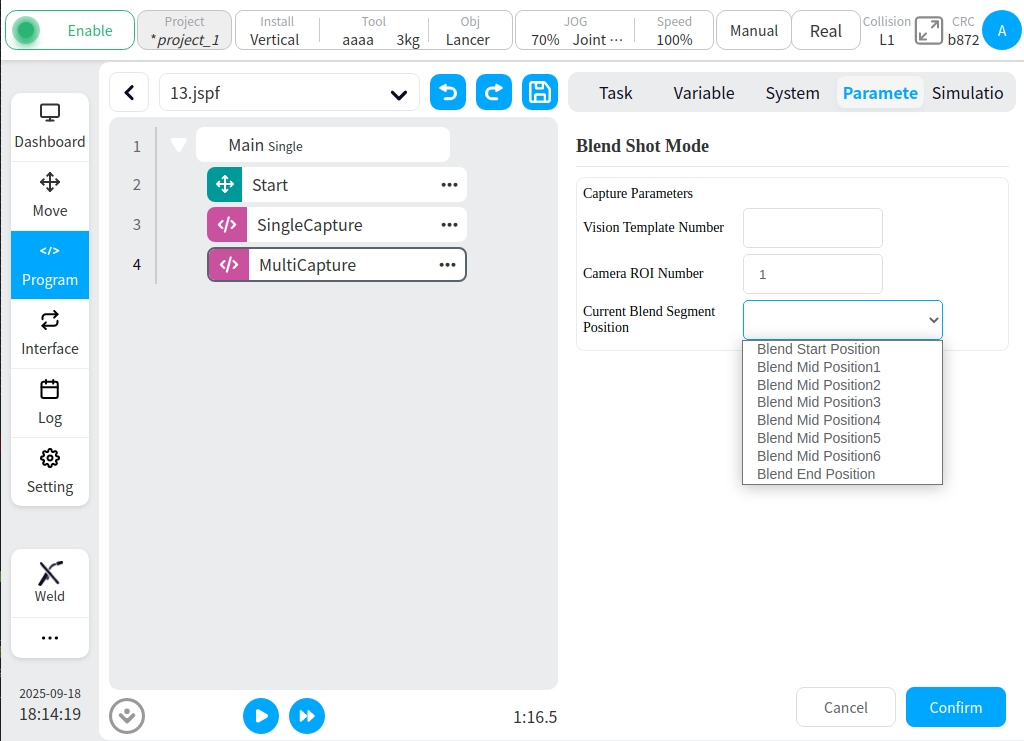Open the 13.jspf file dropdown
Screen dimensions: 1024x741
coord(289,94)
